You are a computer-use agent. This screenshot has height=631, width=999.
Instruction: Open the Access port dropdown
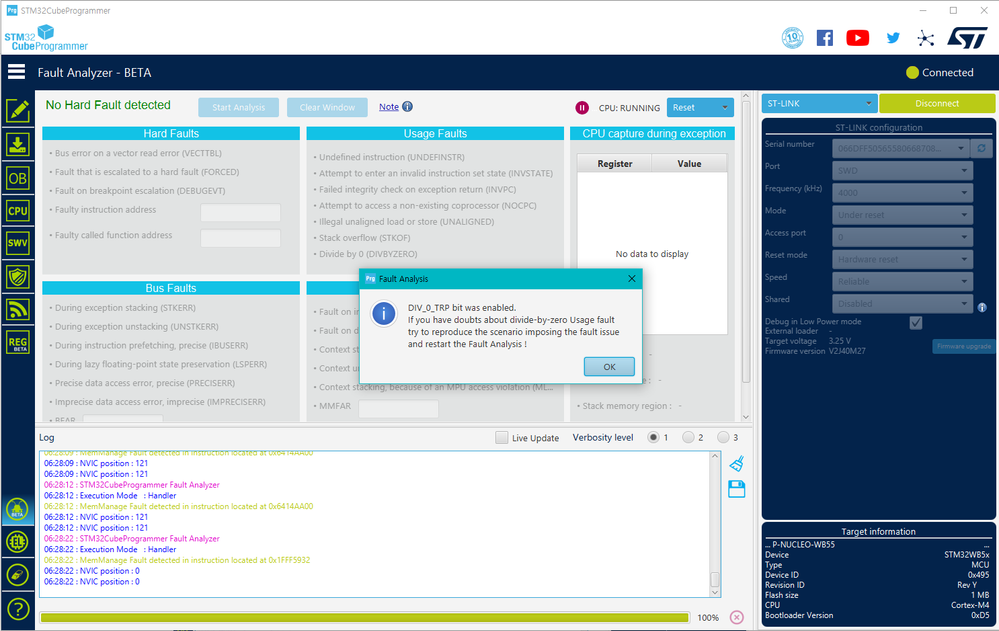pyautogui.click(x=902, y=237)
